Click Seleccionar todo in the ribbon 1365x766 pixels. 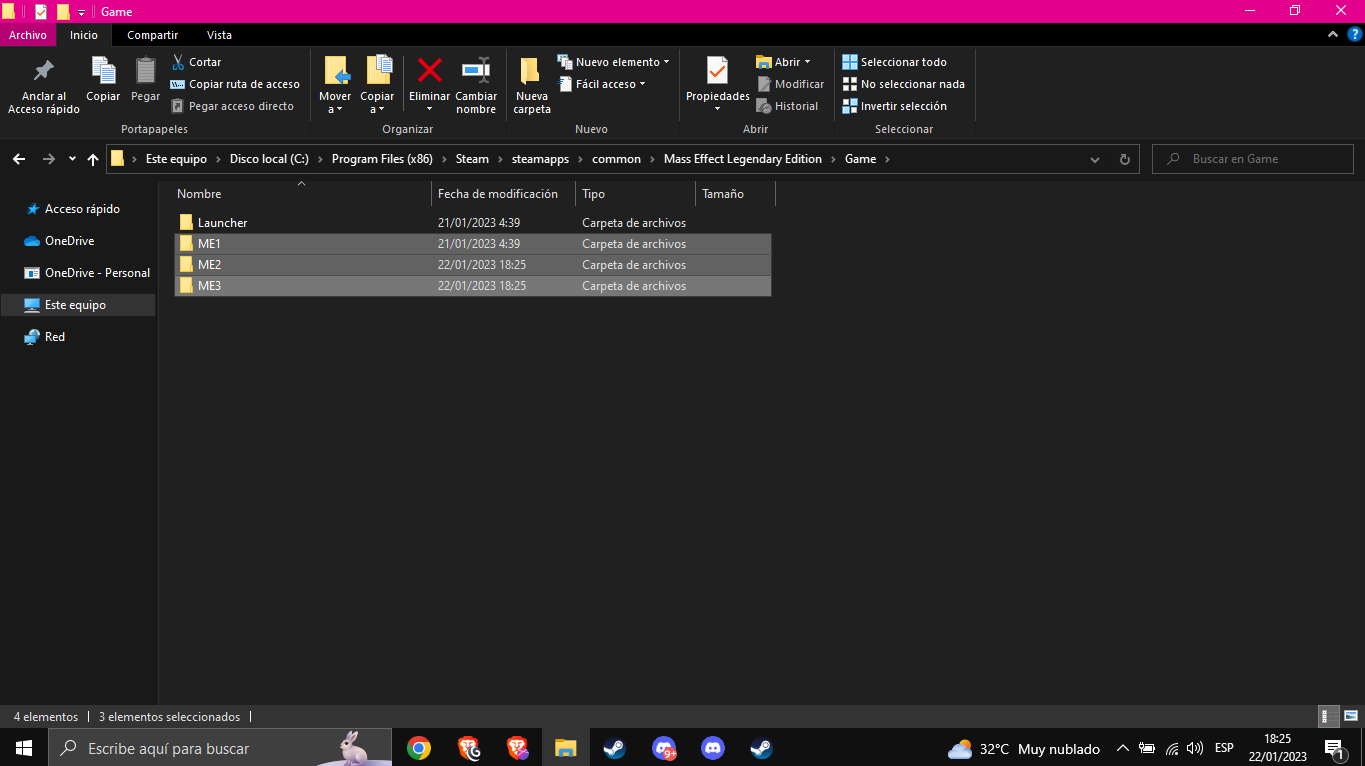tap(894, 62)
